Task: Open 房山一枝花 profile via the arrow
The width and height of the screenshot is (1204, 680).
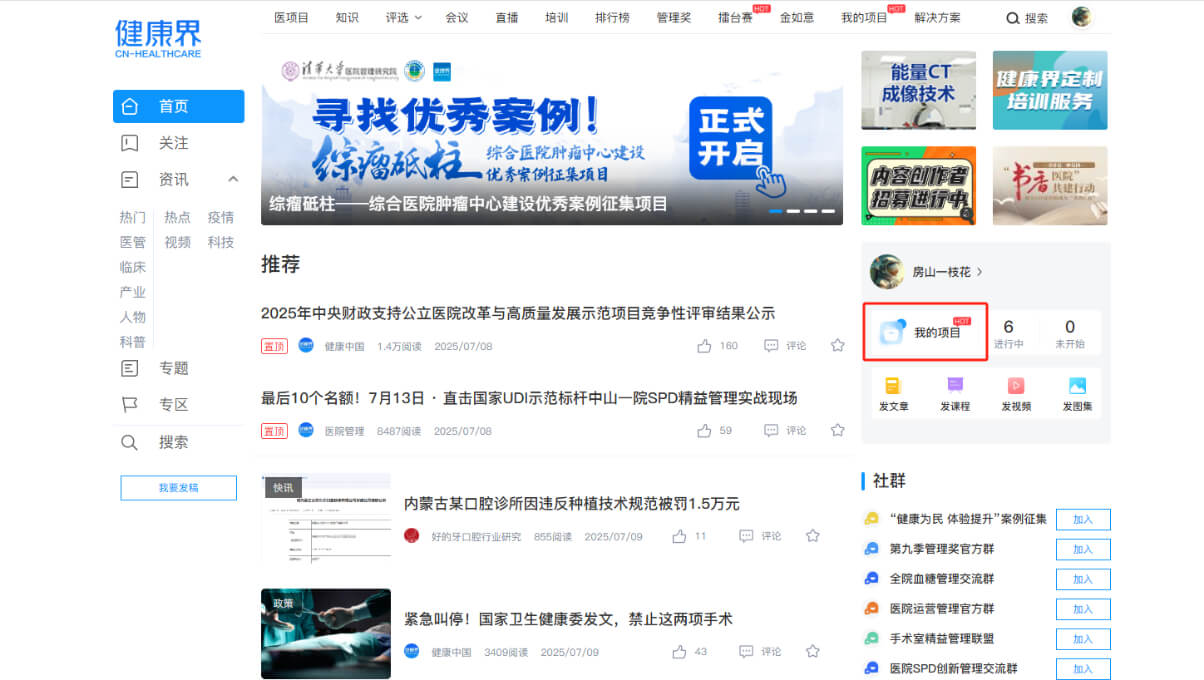Action: tap(980, 271)
